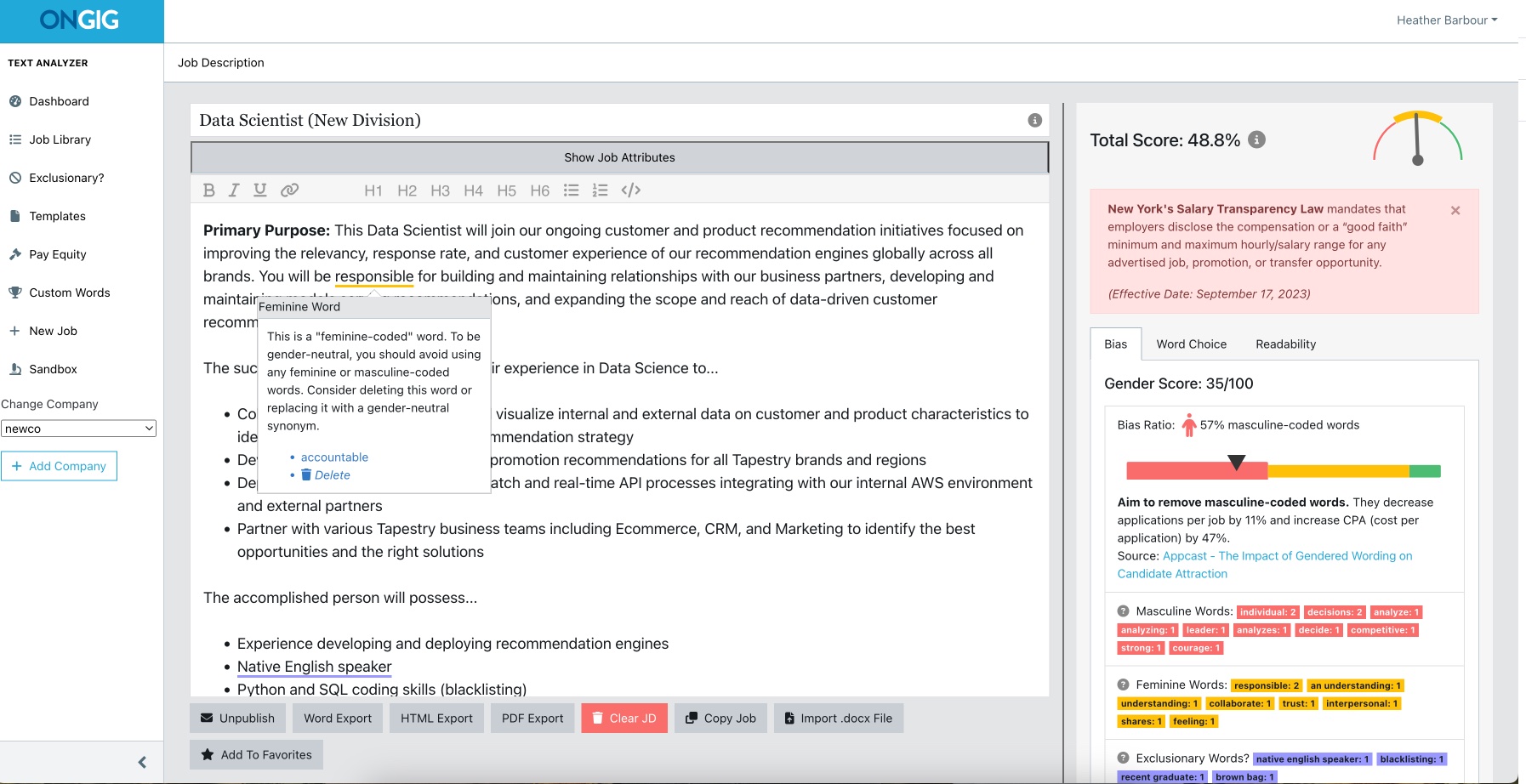Dismiss the New York salary law alert

[1455, 210]
